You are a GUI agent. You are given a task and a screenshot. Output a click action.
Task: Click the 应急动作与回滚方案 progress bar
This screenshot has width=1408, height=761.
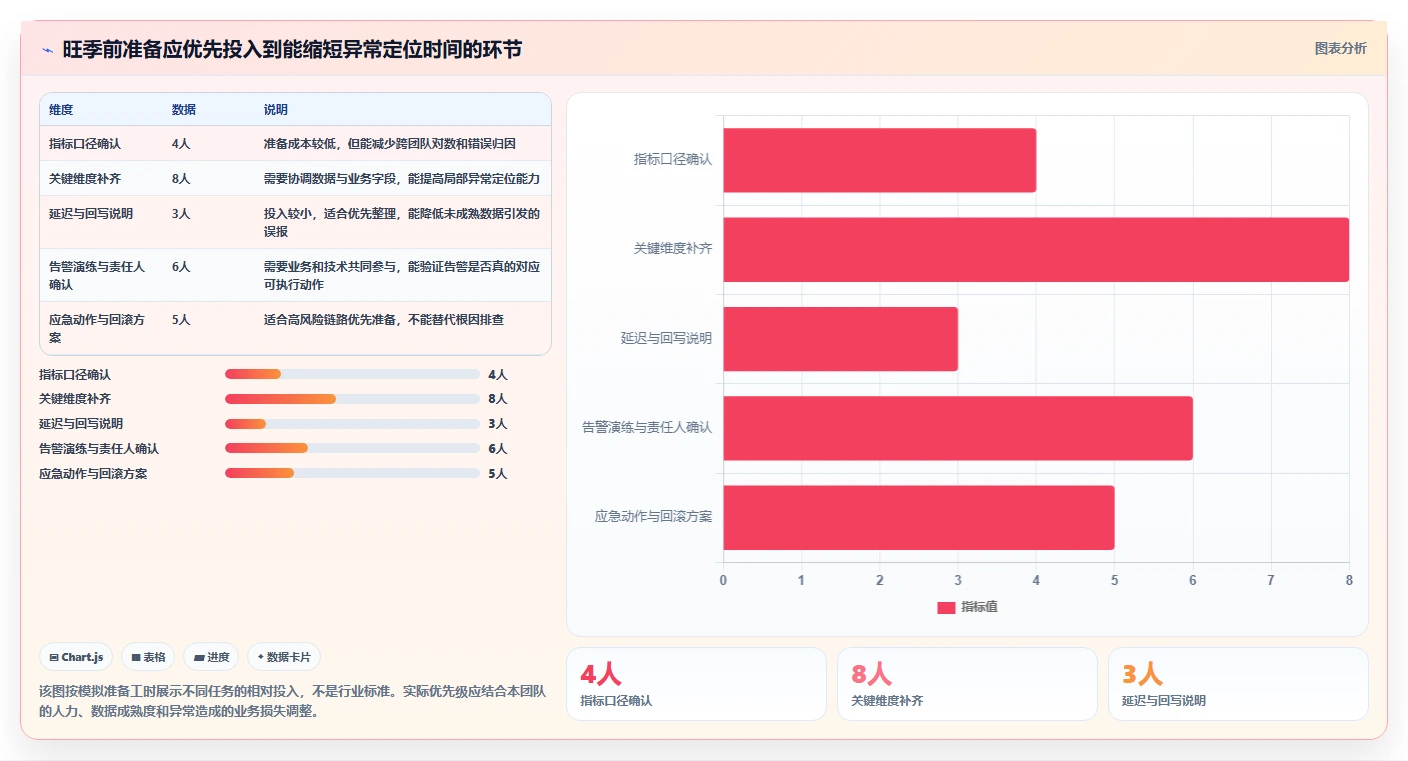point(352,473)
